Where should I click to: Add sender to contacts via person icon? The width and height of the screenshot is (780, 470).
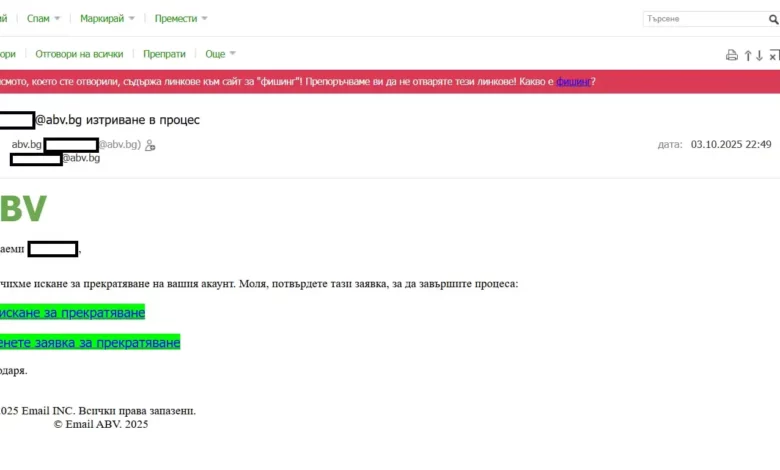[x=150, y=145]
